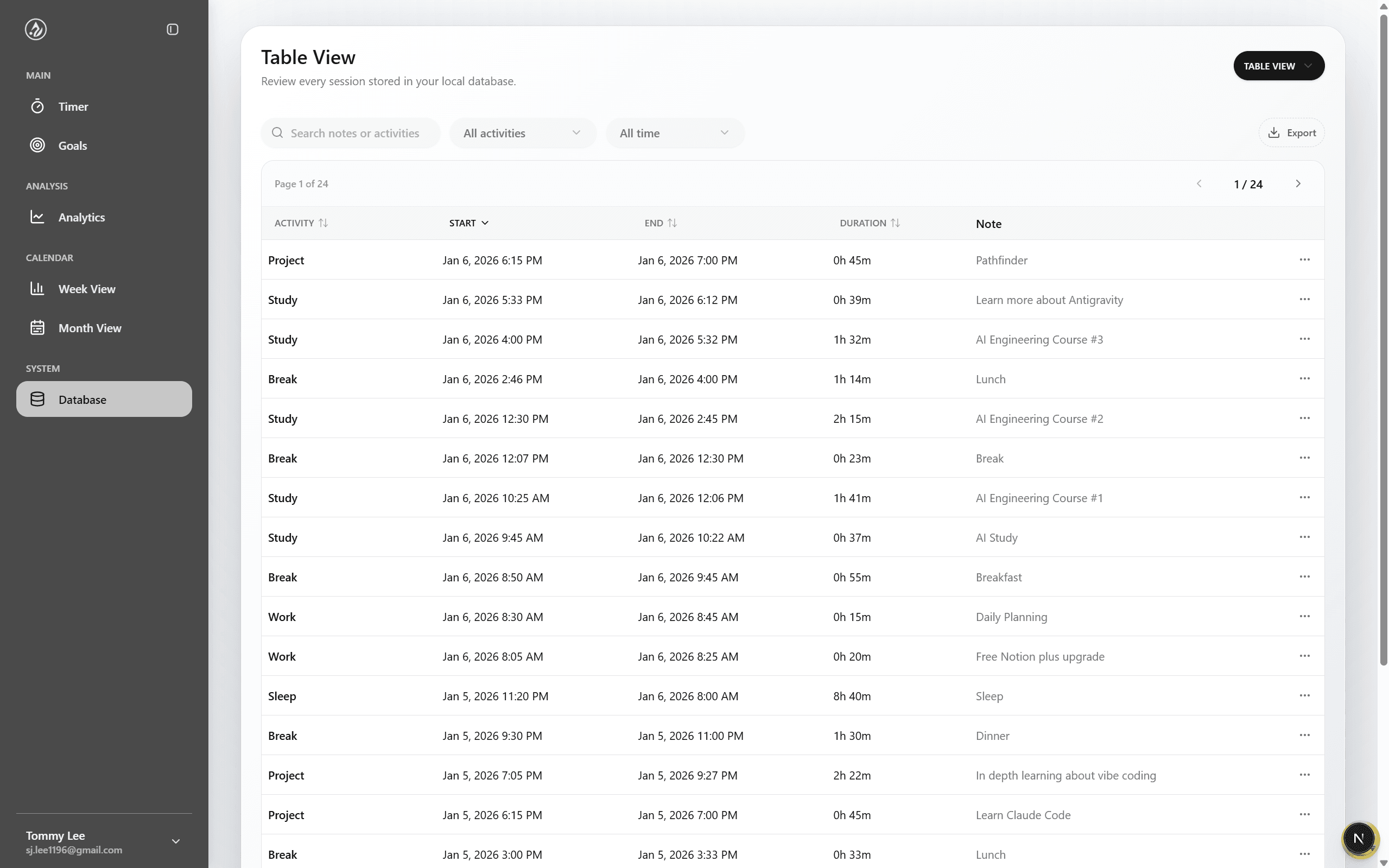
Task: Click the Export button
Action: tap(1291, 133)
